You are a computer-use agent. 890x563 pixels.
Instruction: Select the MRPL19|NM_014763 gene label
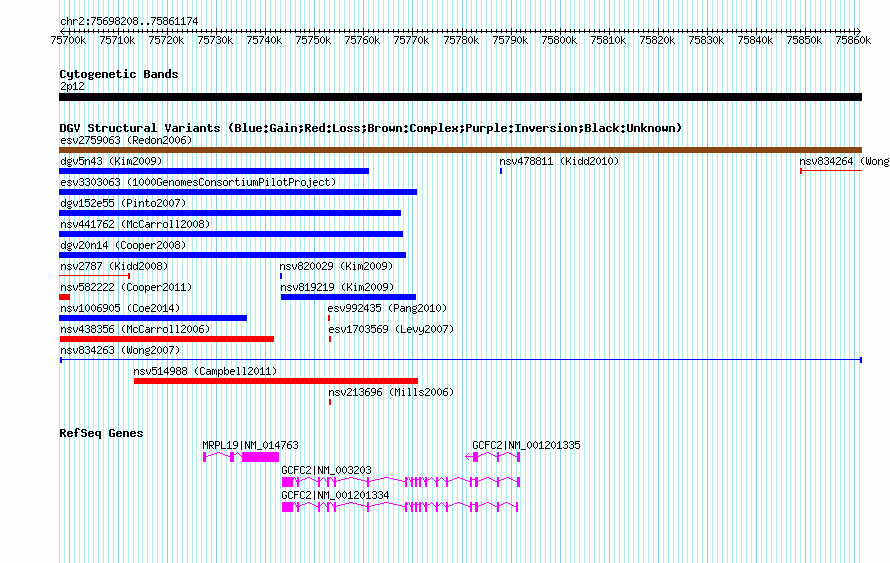250,446
